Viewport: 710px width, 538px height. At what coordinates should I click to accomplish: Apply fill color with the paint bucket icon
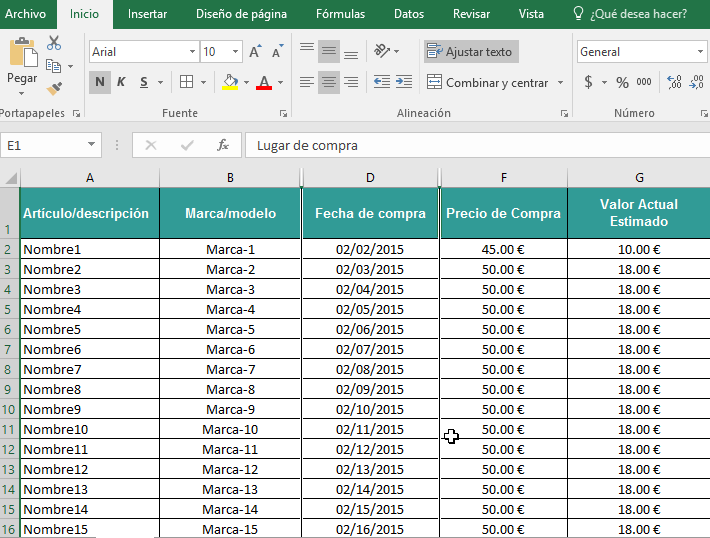coord(230,82)
